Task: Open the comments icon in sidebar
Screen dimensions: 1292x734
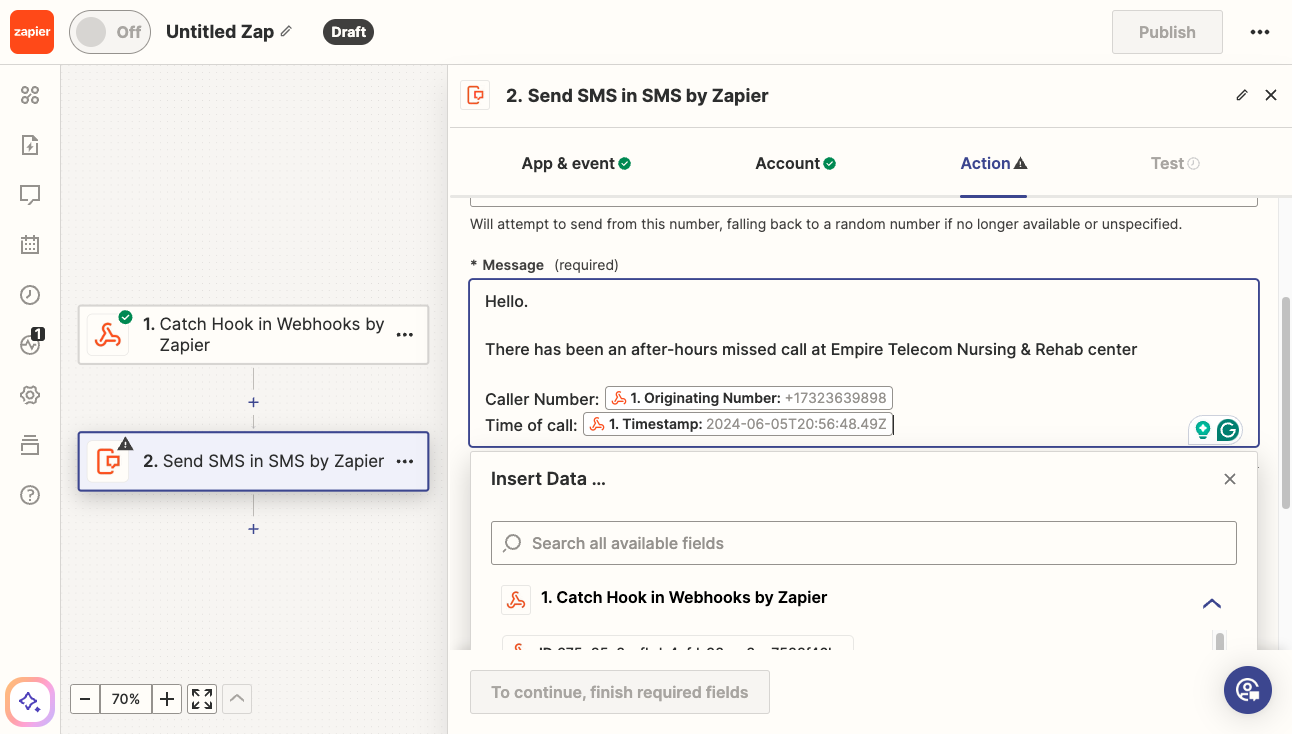Action: point(30,195)
